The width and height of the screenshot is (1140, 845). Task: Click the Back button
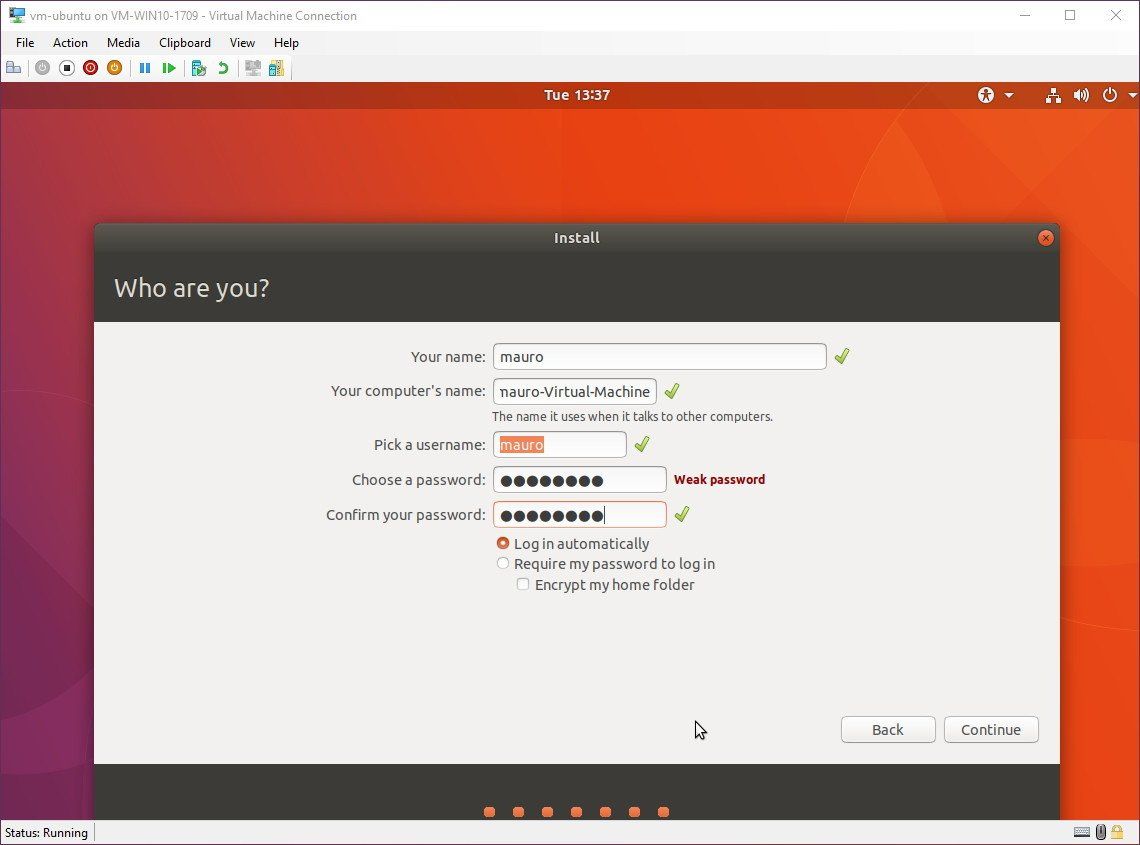888,729
